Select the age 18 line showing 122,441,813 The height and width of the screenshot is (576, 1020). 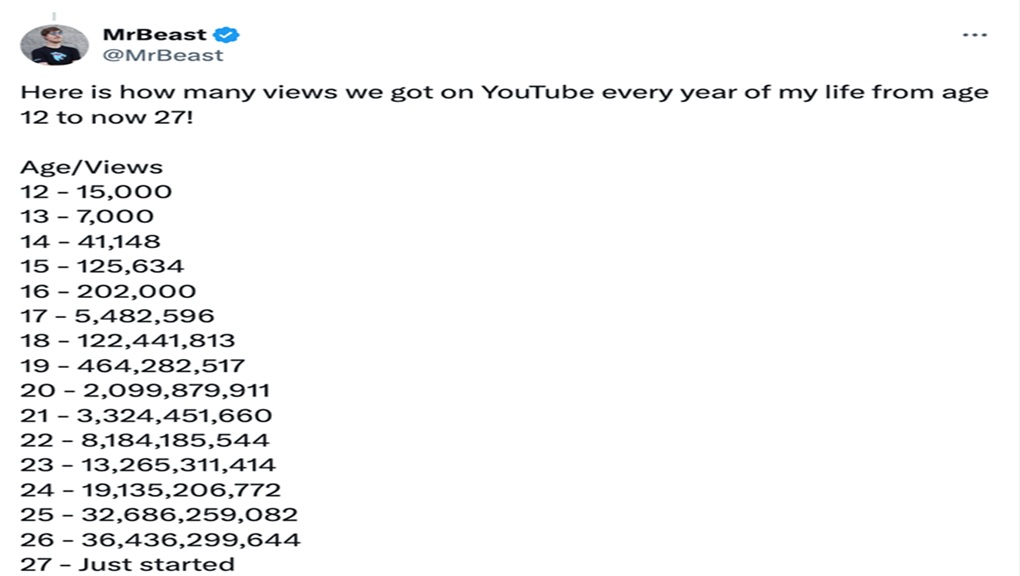tap(127, 341)
